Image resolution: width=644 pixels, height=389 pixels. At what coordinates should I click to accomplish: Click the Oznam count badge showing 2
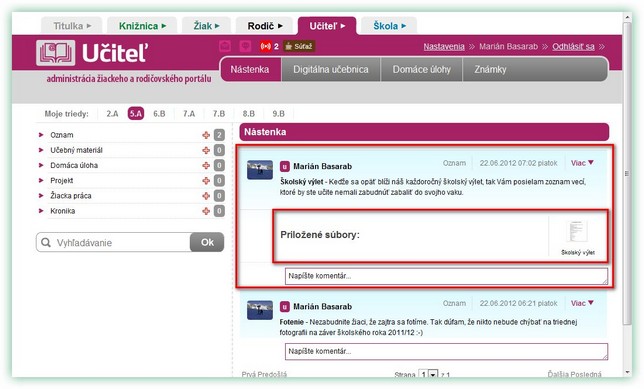219,135
